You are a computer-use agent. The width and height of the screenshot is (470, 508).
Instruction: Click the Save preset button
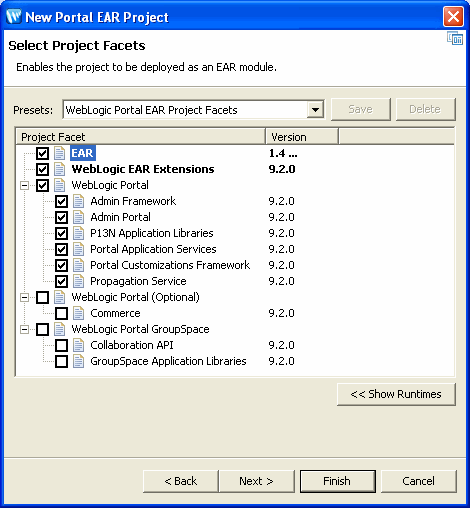[360, 109]
